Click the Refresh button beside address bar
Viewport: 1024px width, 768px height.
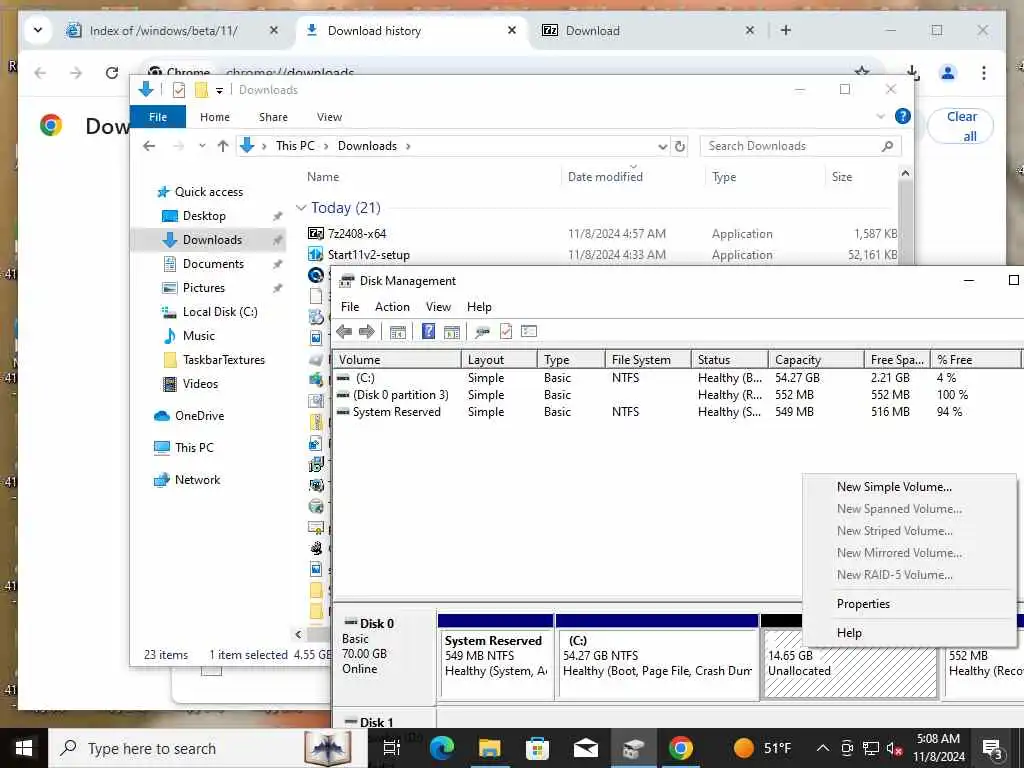coord(679,146)
